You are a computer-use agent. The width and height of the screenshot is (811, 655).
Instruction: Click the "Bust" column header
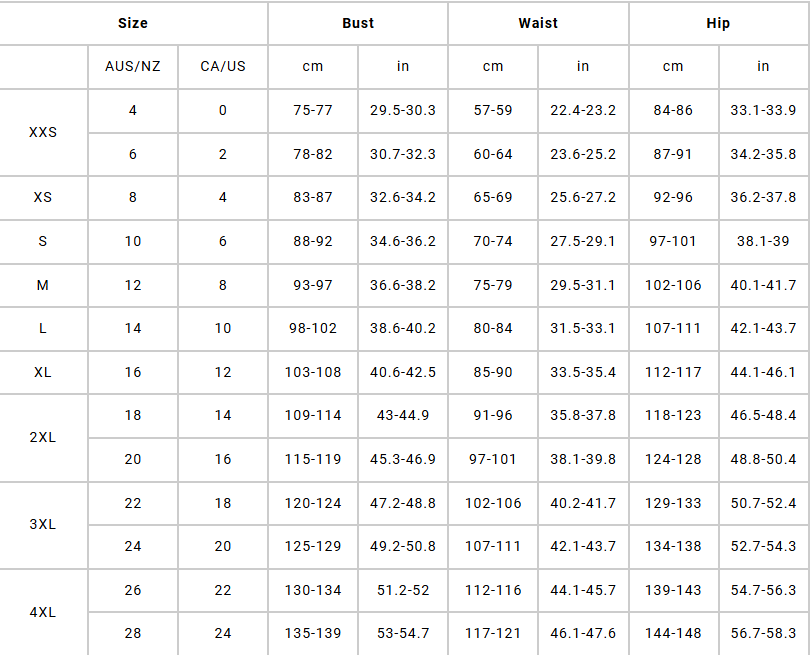357,23
